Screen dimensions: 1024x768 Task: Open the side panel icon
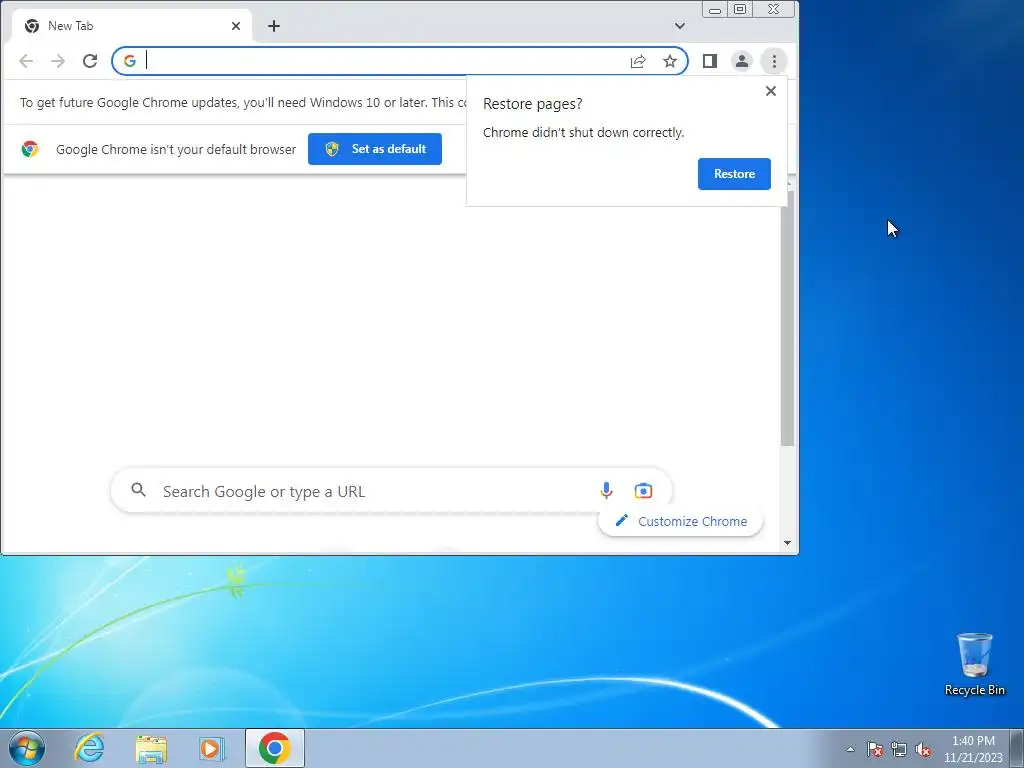tap(710, 61)
